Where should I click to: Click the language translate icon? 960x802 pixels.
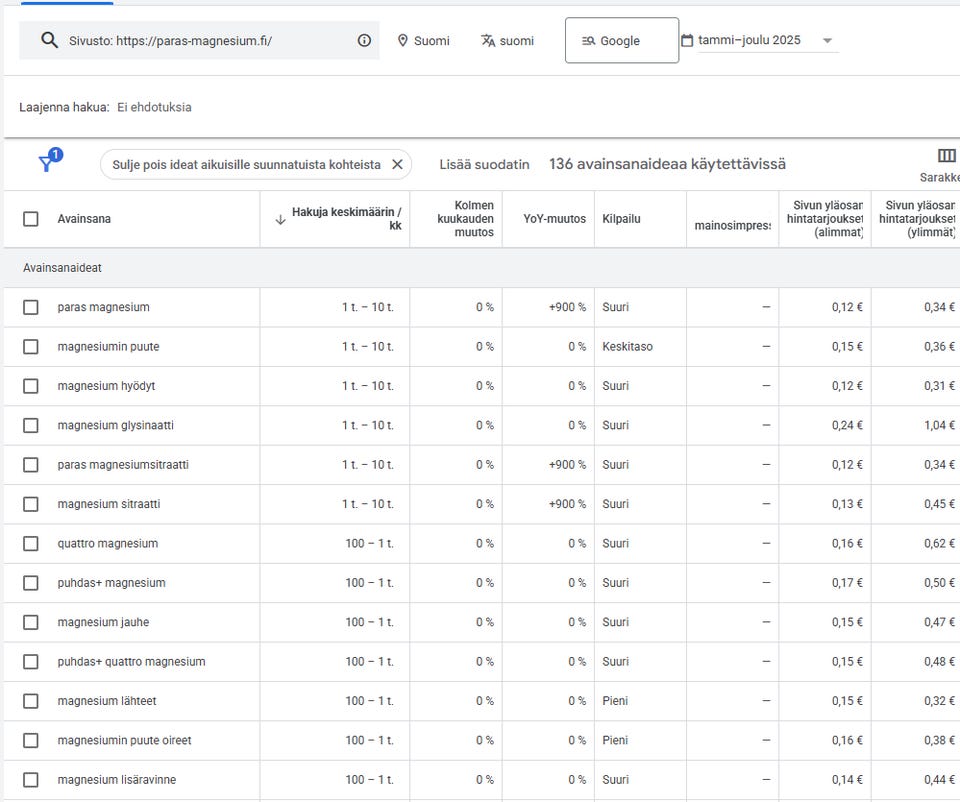point(488,41)
